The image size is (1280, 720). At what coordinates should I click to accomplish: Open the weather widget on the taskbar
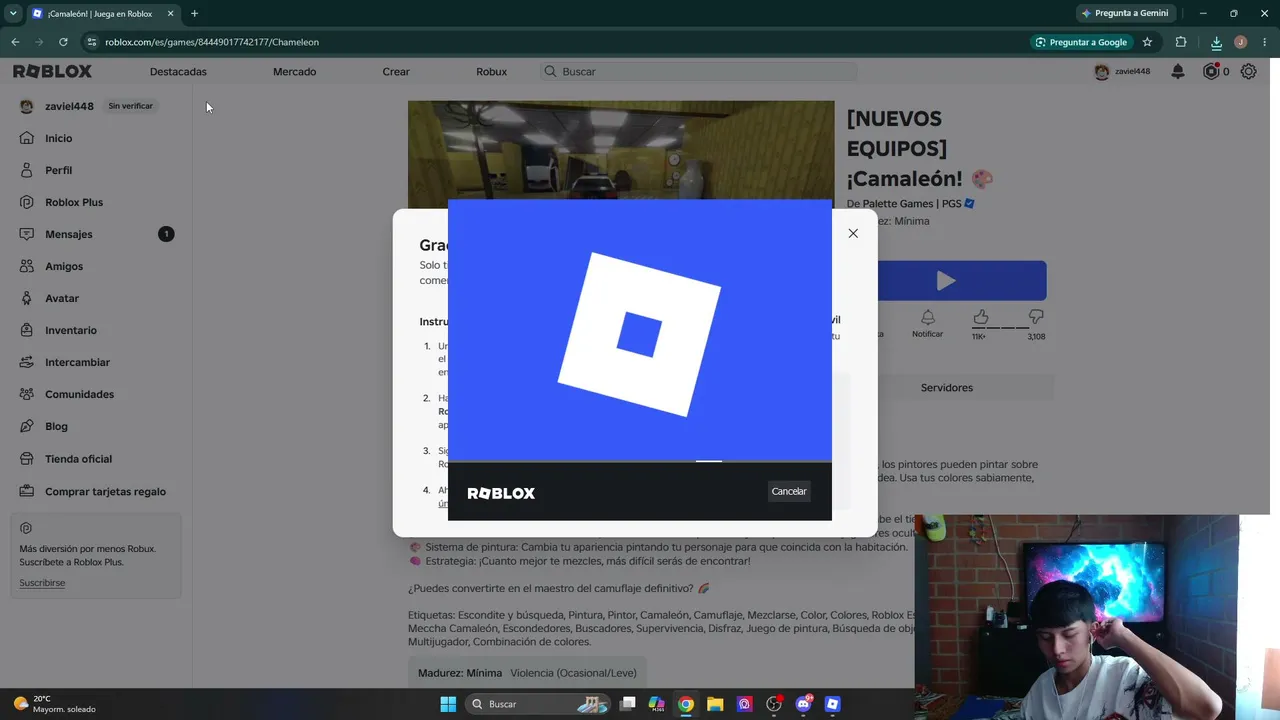point(56,704)
